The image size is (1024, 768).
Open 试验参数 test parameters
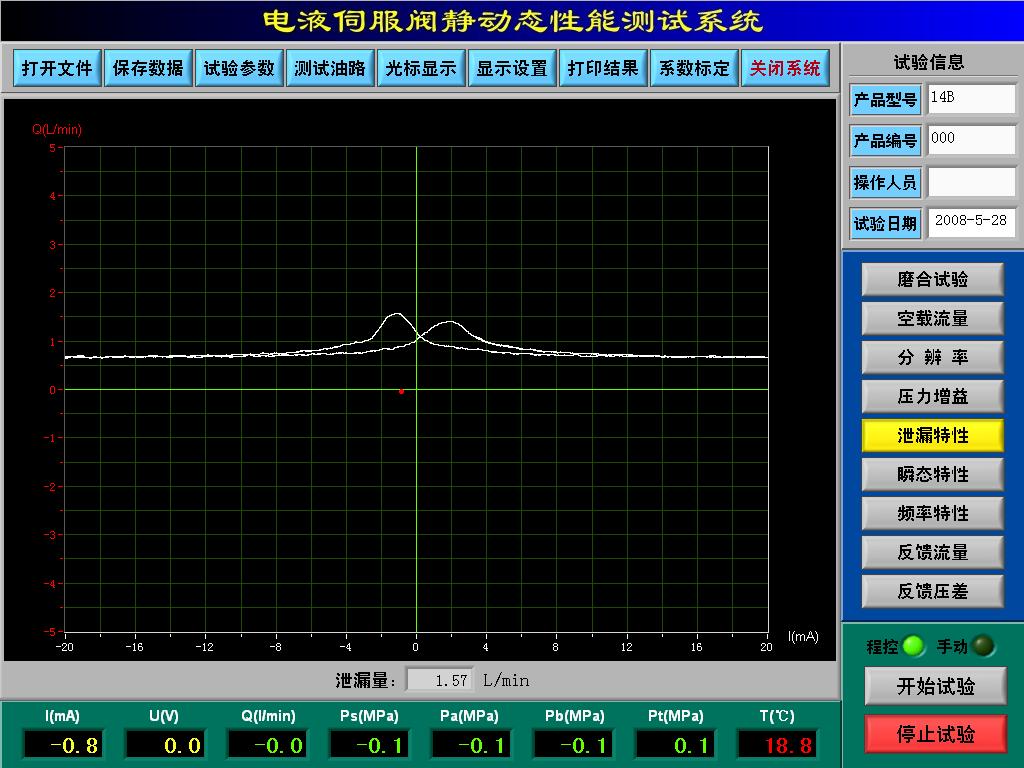[x=239, y=68]
